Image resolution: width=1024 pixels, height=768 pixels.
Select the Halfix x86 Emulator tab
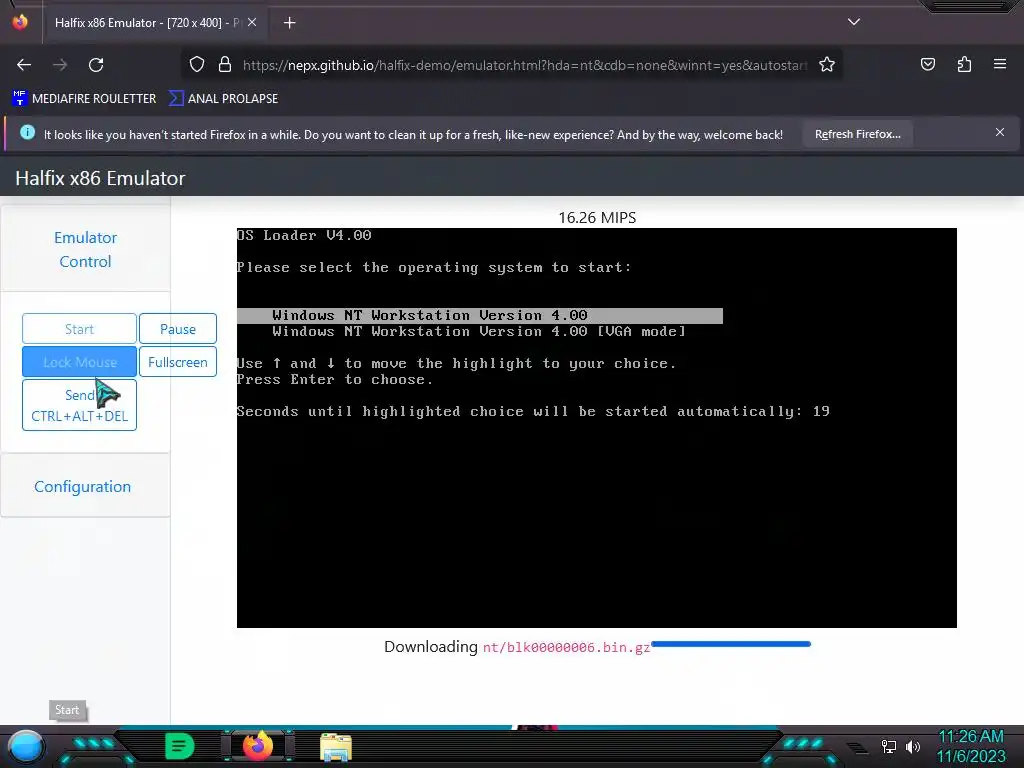click(x=154, y=23)
